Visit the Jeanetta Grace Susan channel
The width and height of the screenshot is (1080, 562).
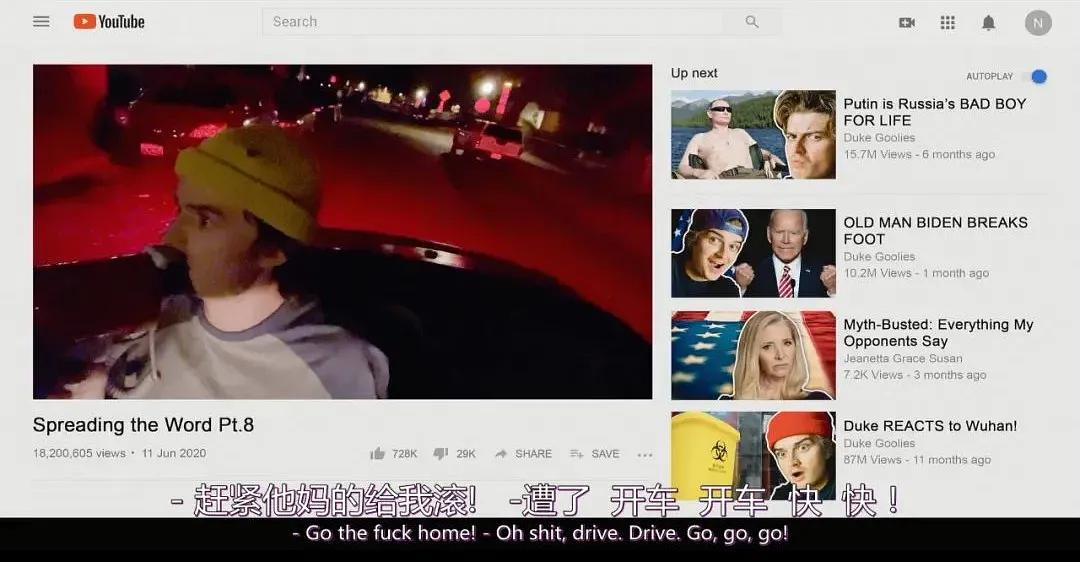point(902,359)
